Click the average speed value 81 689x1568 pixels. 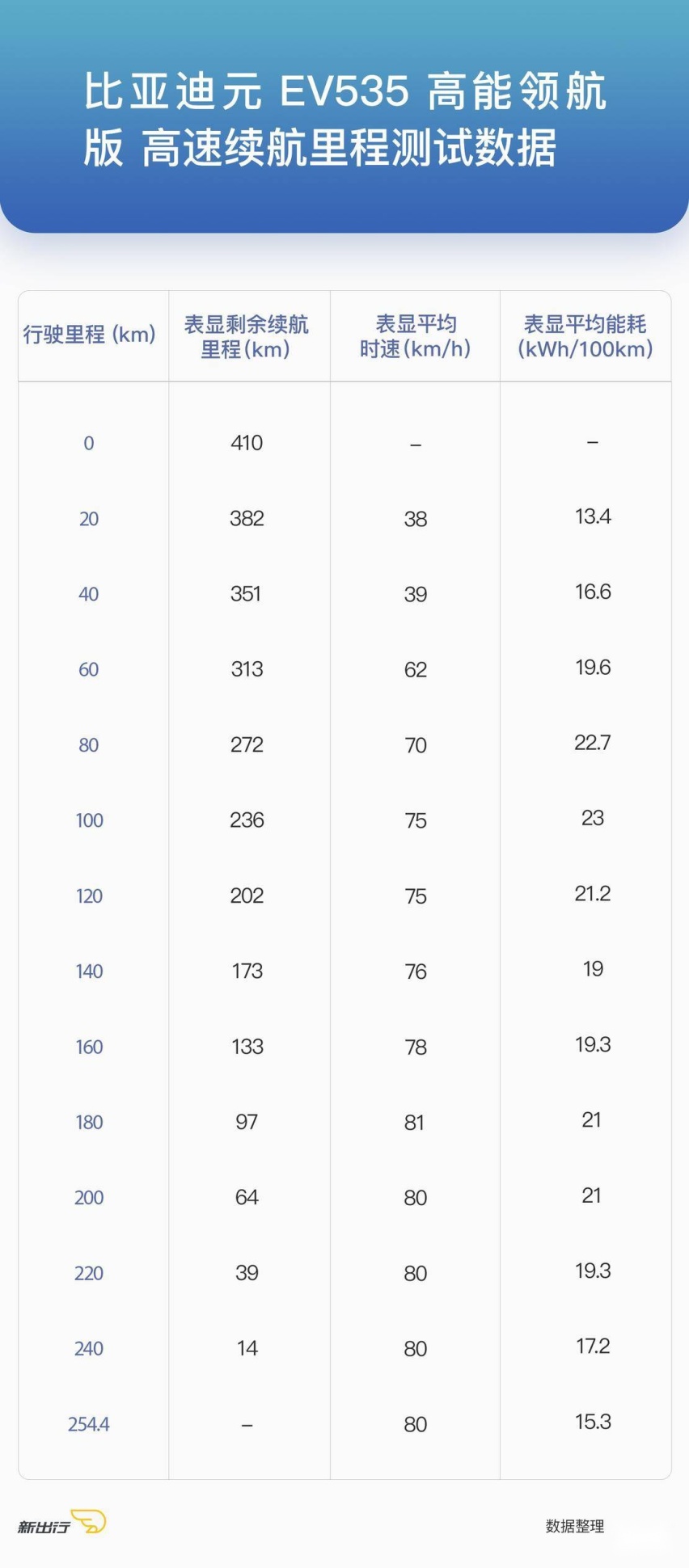pyautogui.click(x=414, y=1123)
